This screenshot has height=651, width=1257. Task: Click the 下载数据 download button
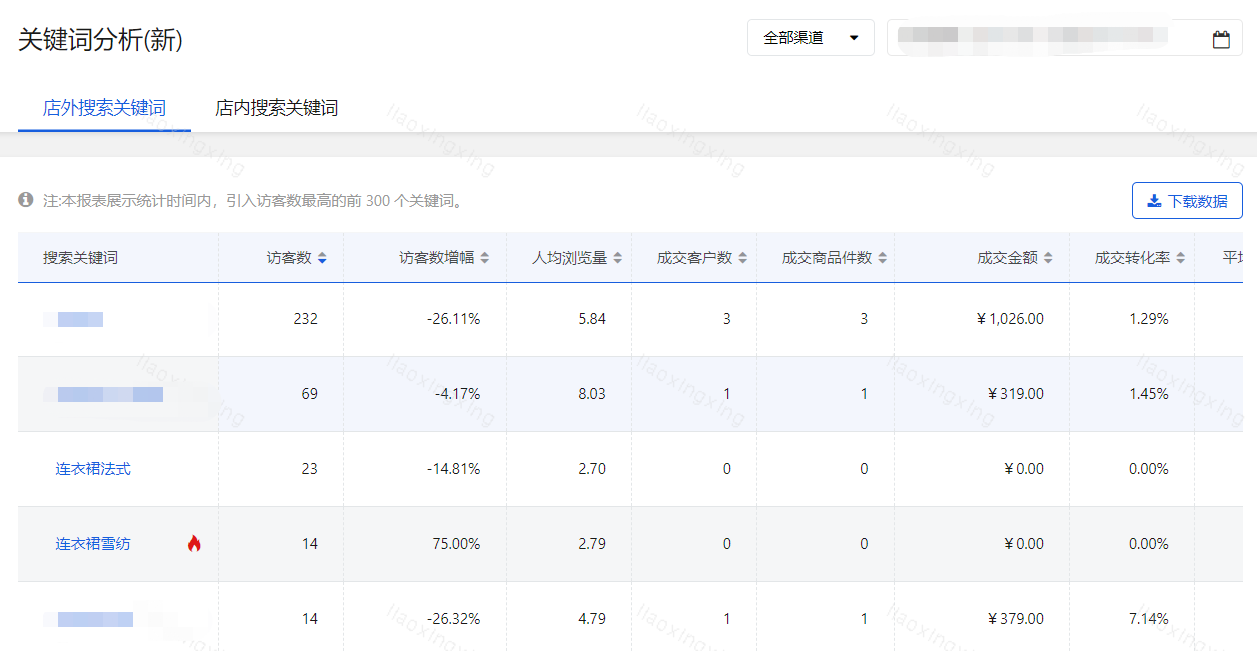[x=1187, y=201]
